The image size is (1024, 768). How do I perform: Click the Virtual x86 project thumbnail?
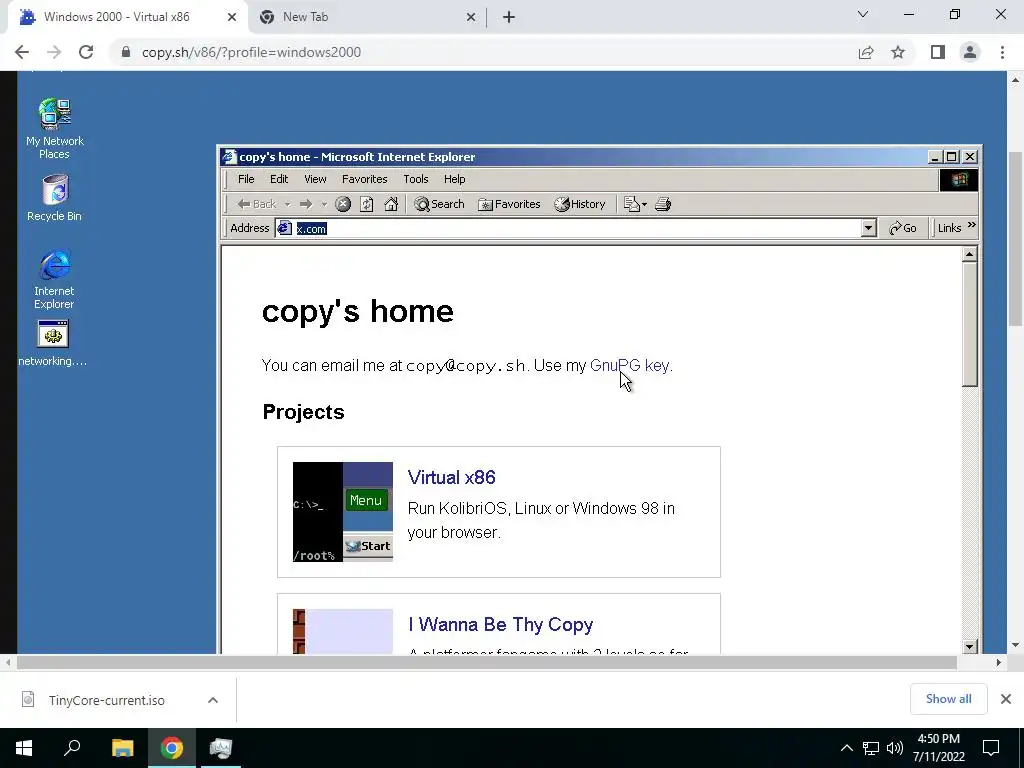(x=343, y=512)
